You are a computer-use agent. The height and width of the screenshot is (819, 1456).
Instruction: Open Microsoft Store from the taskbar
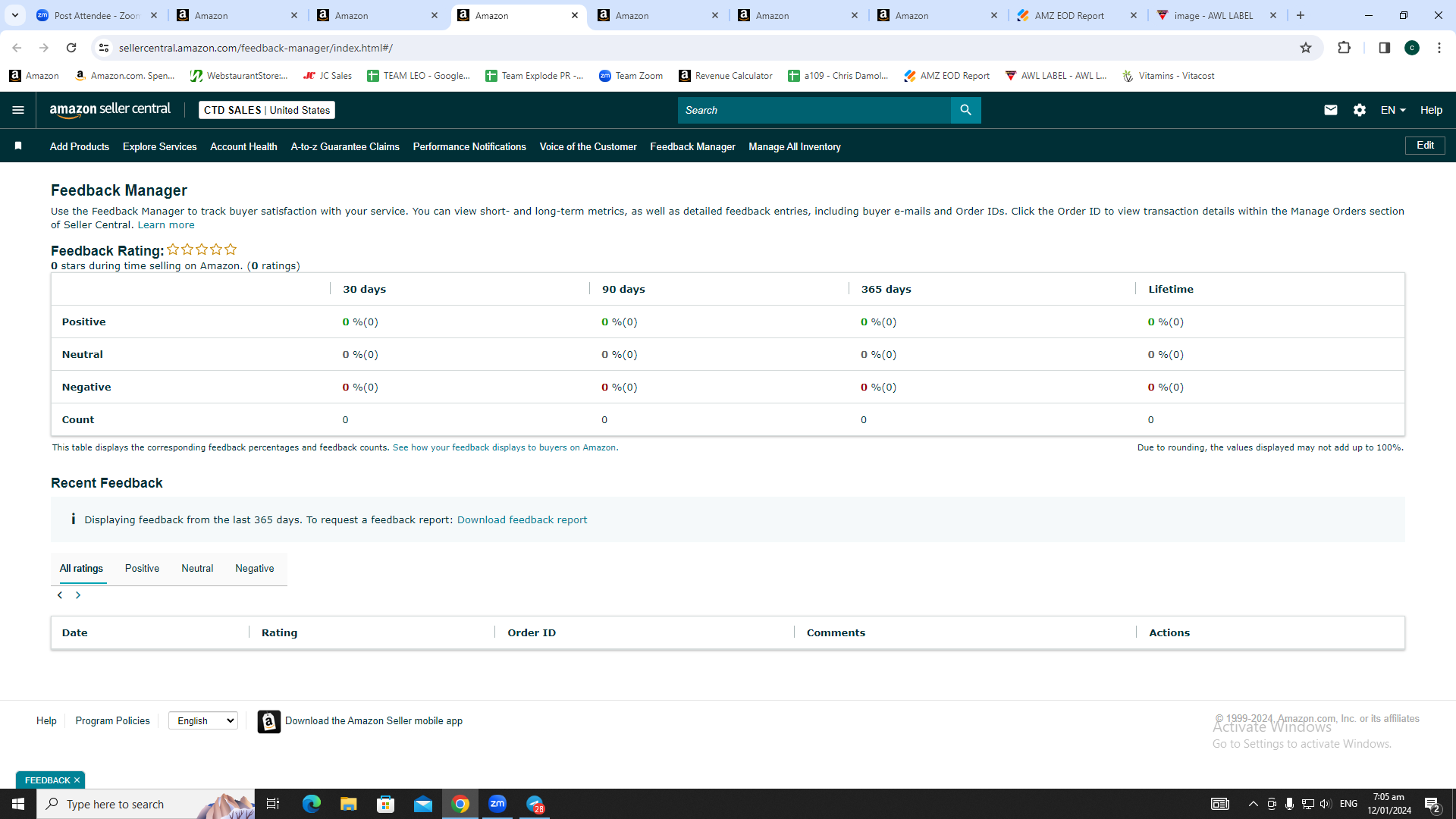pyautogui.click(x=386, y=804)
